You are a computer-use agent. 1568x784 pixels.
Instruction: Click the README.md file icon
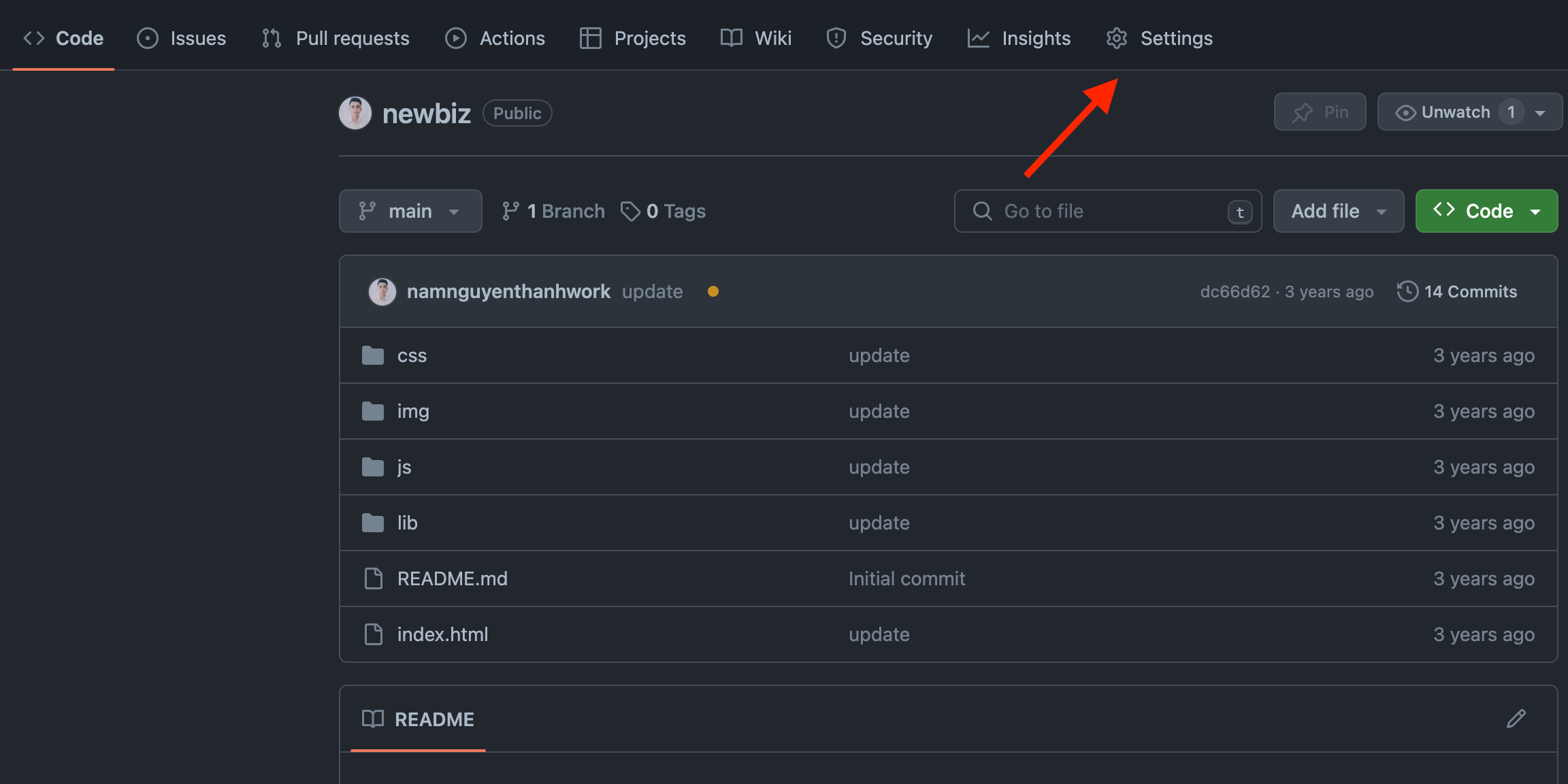374,578
